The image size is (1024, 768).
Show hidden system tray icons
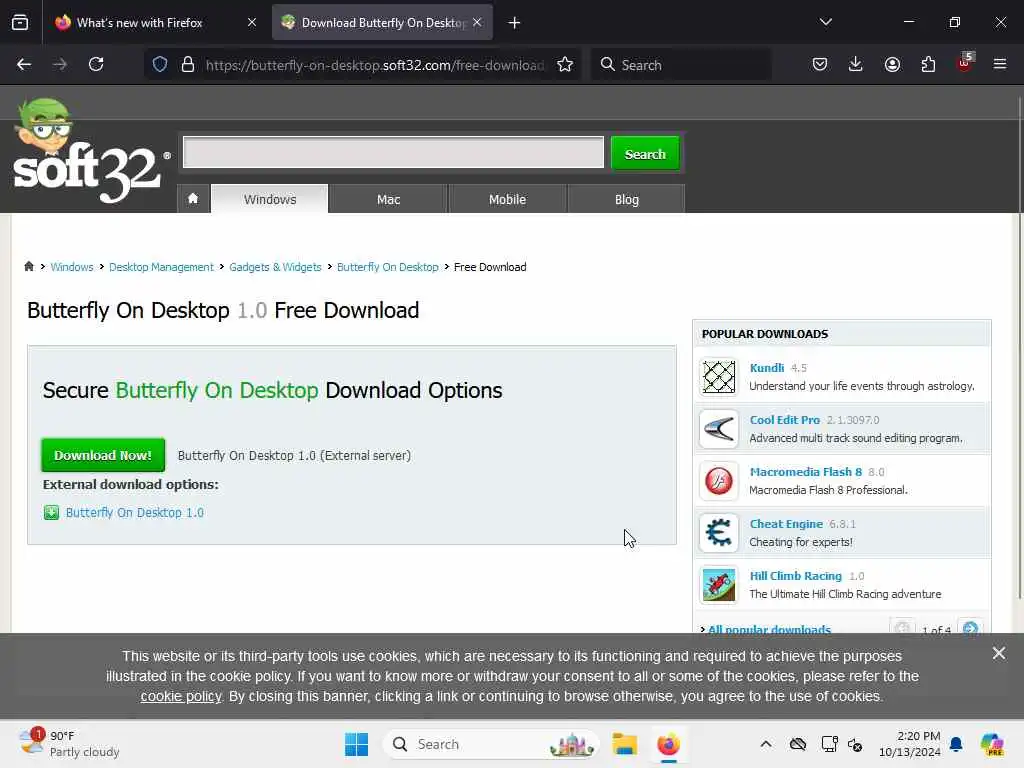pos(766,744)
